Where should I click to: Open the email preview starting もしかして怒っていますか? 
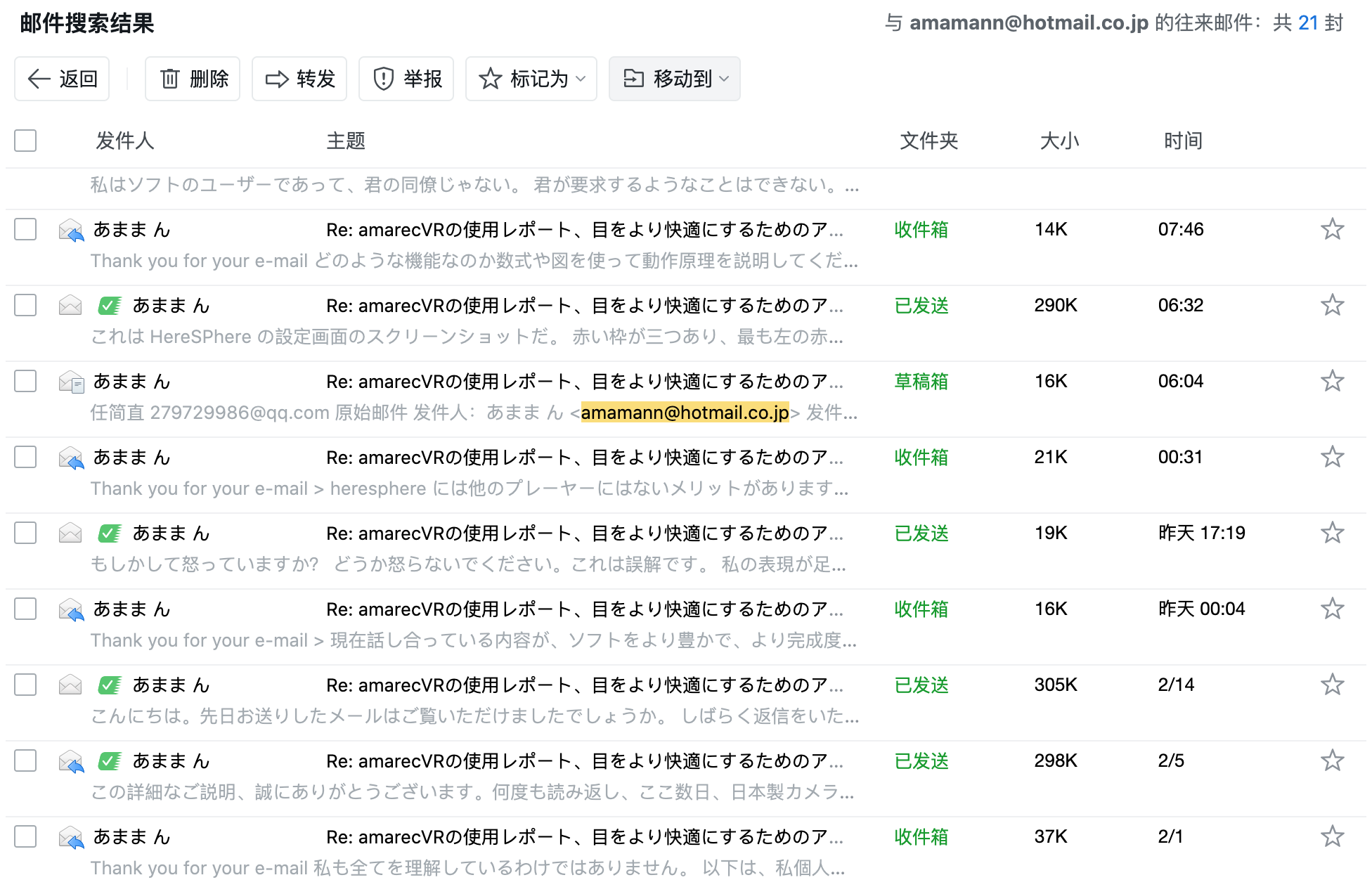point(468,564)
